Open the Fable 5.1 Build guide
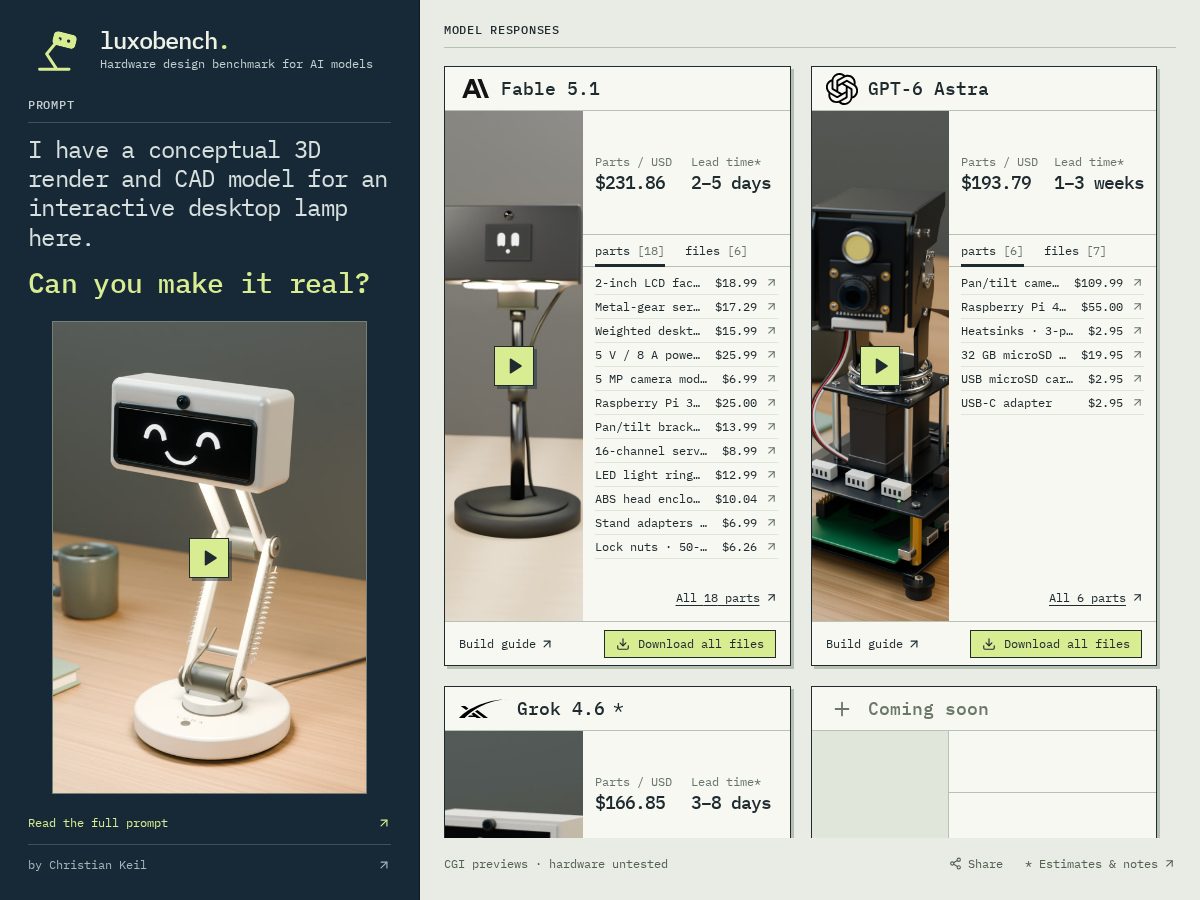The width and height of the screenshot is (1200, 900). [x=505, y=644]
